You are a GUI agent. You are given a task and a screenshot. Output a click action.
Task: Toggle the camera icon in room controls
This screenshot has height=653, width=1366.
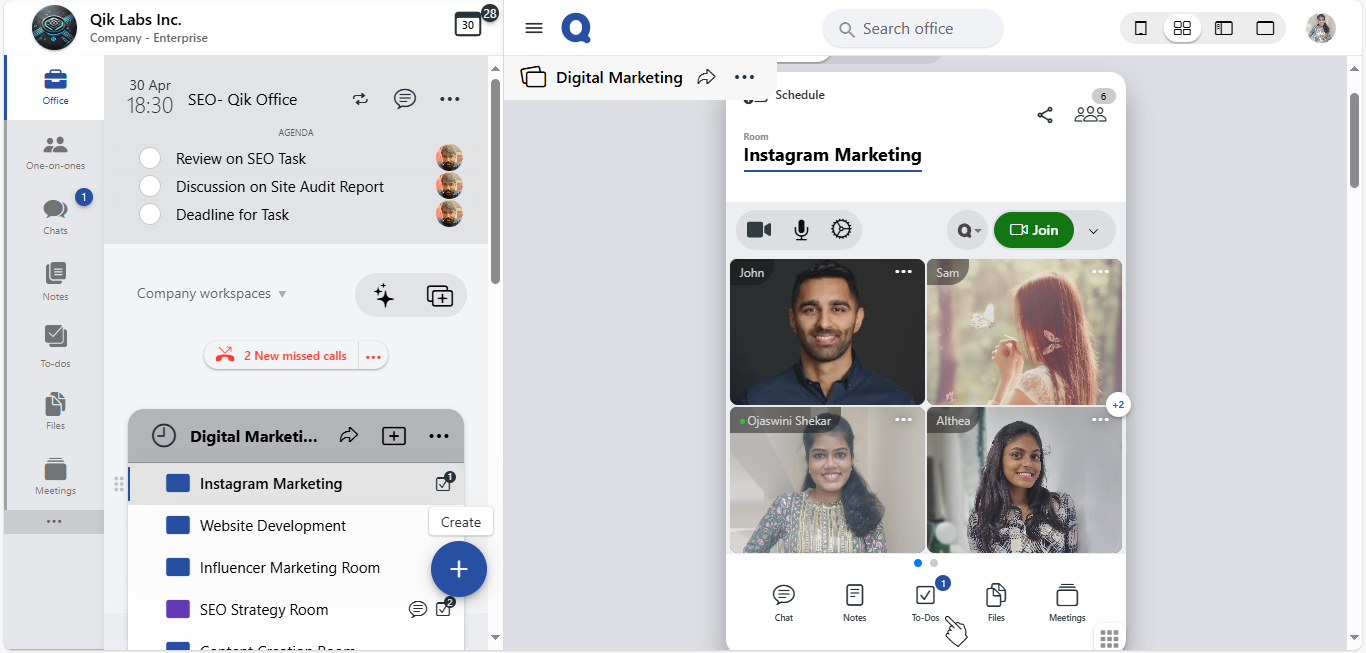click(x=759, y=230)
